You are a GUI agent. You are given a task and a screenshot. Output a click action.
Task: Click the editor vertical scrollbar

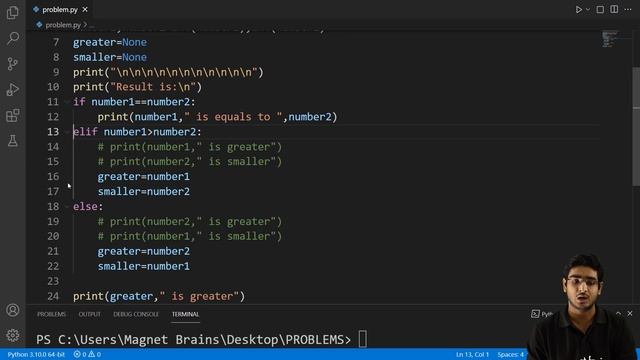(x=636, y=127)
